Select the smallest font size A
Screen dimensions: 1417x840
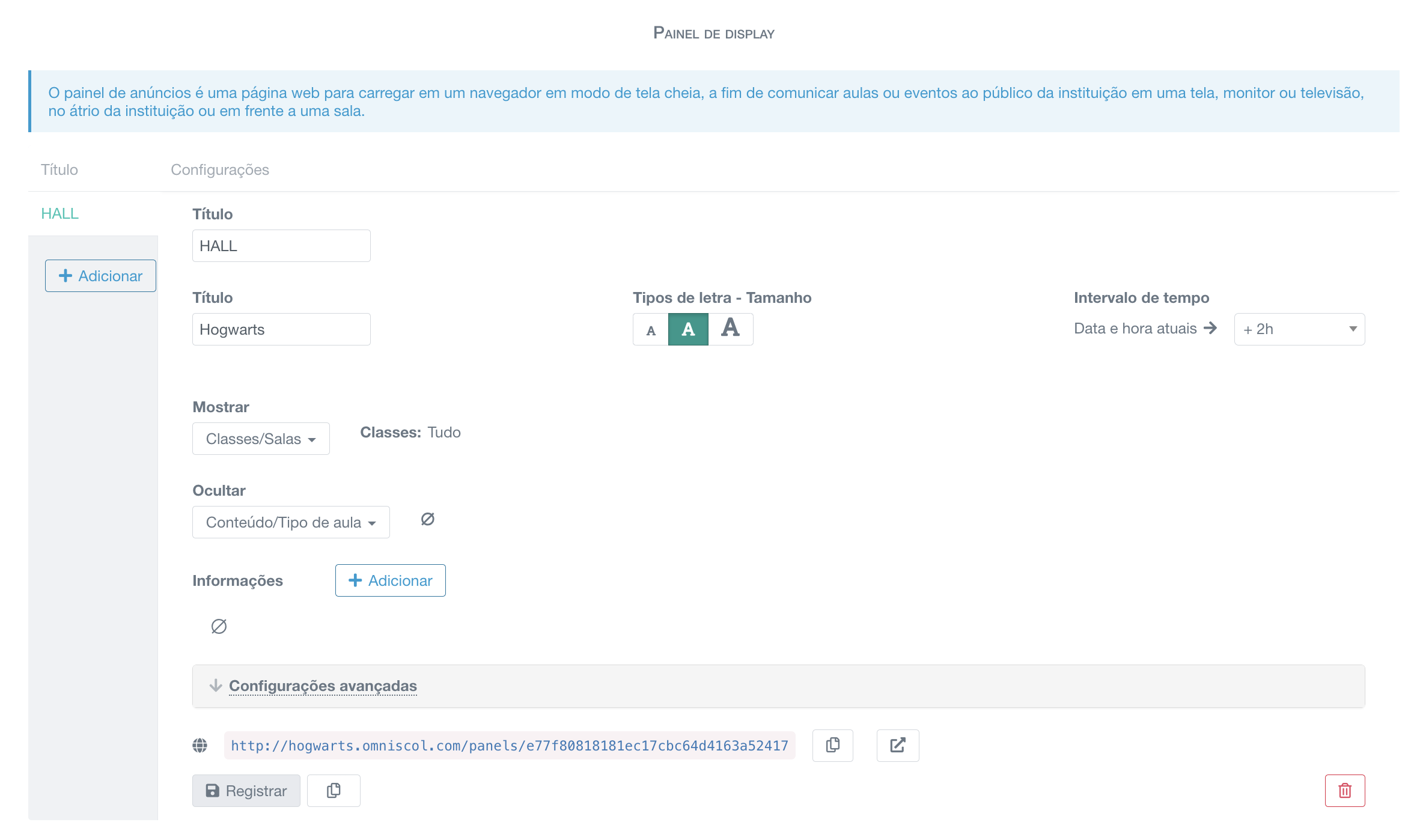pos(650,329)
